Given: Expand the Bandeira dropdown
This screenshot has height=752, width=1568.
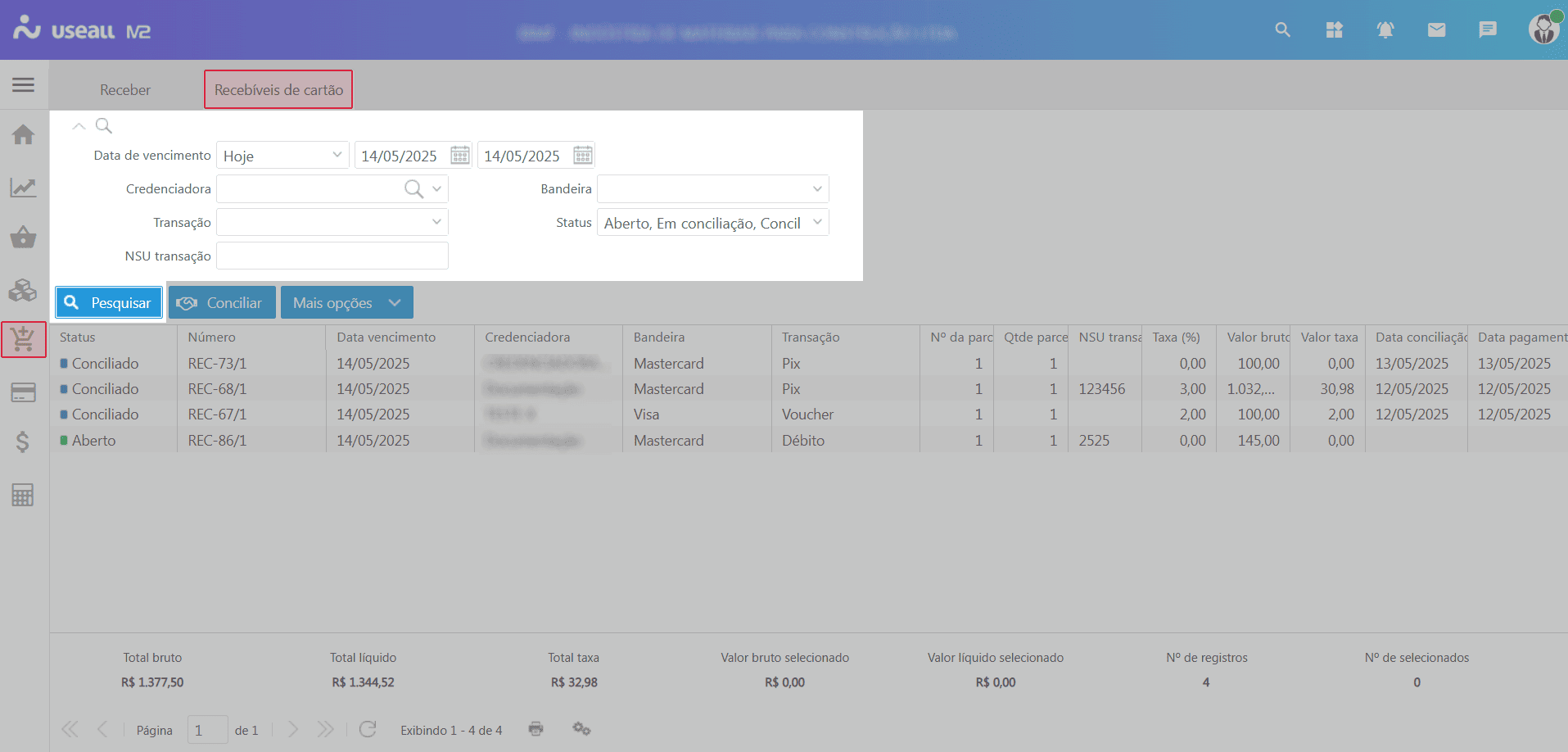Looking at the screenshot, I should [x=816, y=189].
